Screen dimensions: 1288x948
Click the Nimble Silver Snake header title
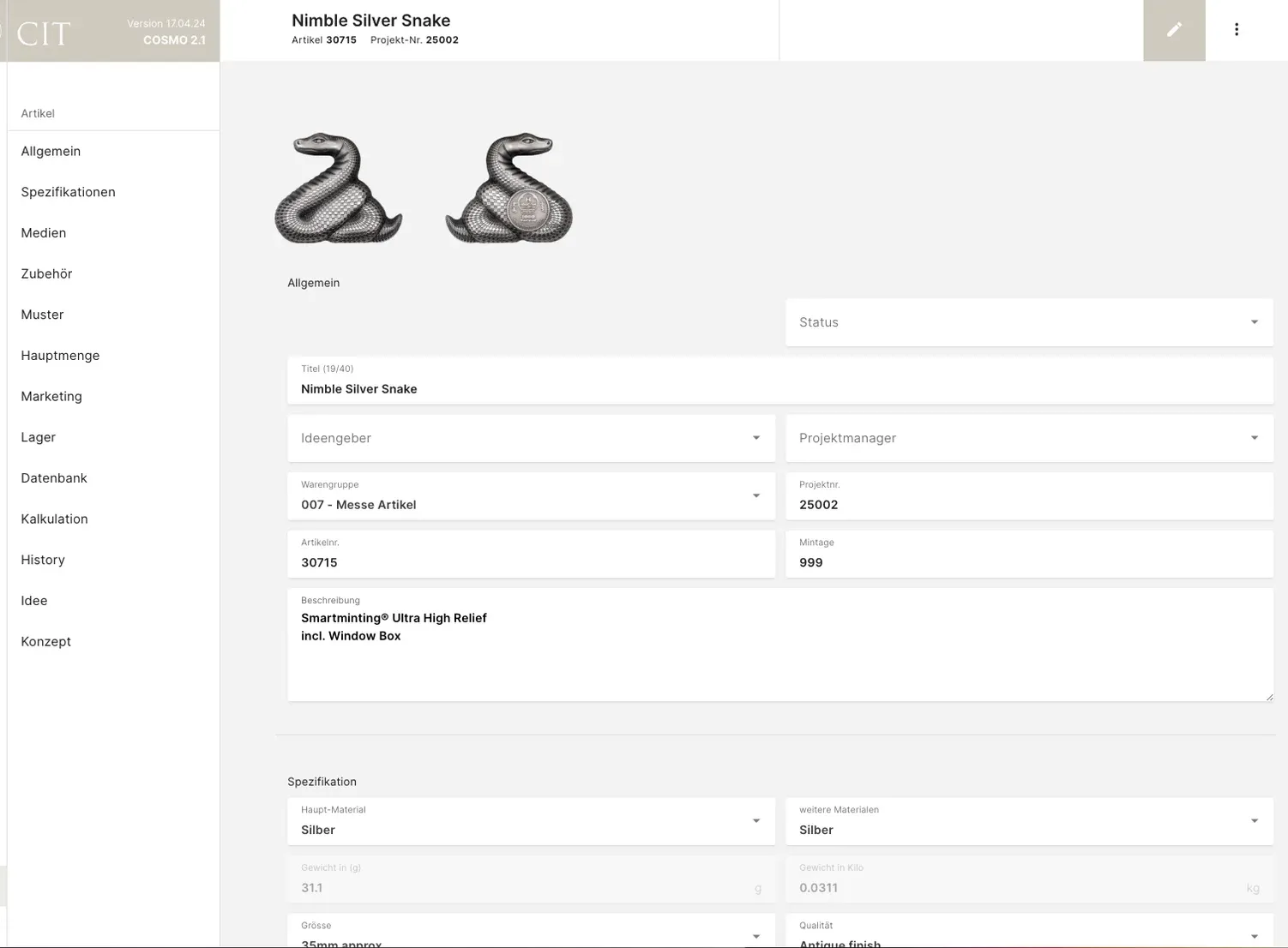[x=370, y=21]
